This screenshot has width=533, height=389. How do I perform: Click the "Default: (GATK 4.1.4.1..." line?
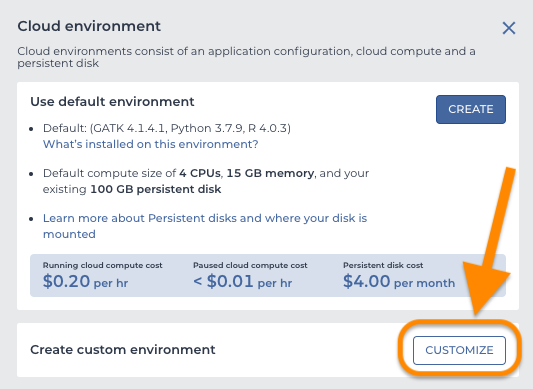point(167,128)
